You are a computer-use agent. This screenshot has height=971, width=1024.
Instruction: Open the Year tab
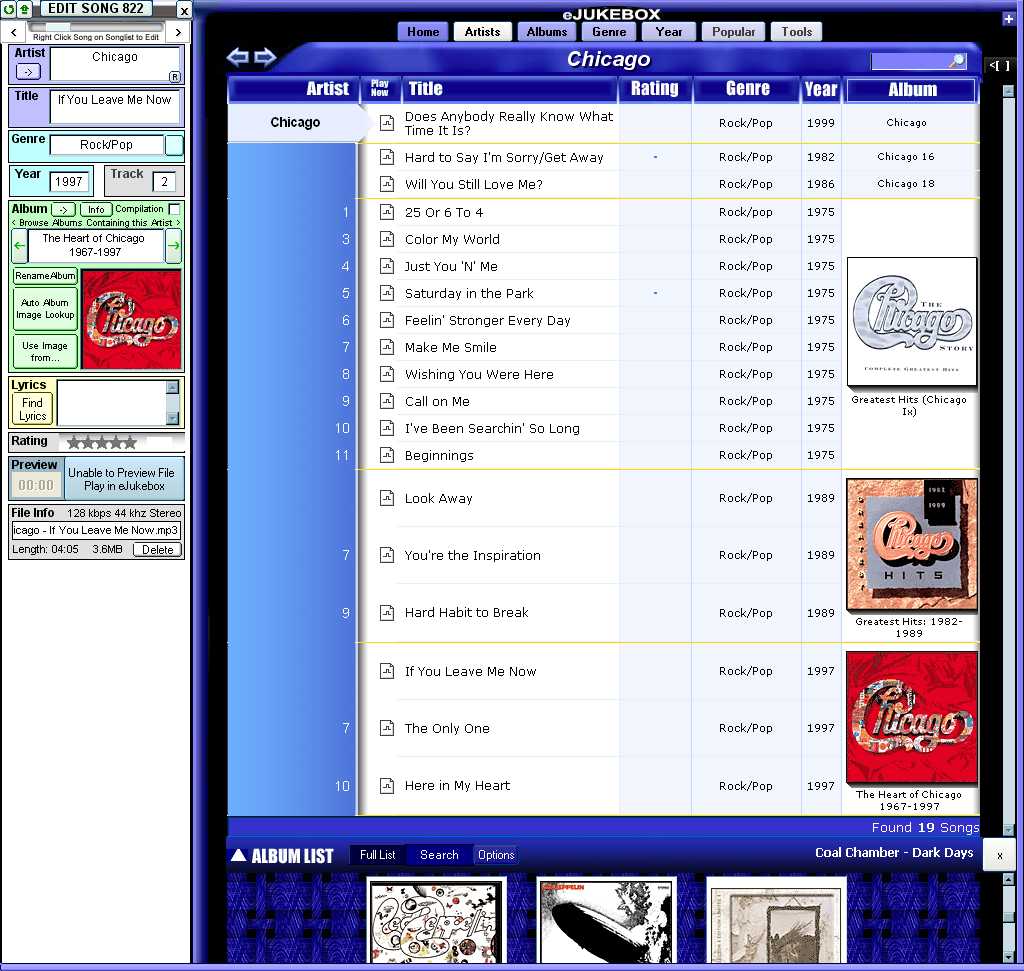(x=669, y=32)
